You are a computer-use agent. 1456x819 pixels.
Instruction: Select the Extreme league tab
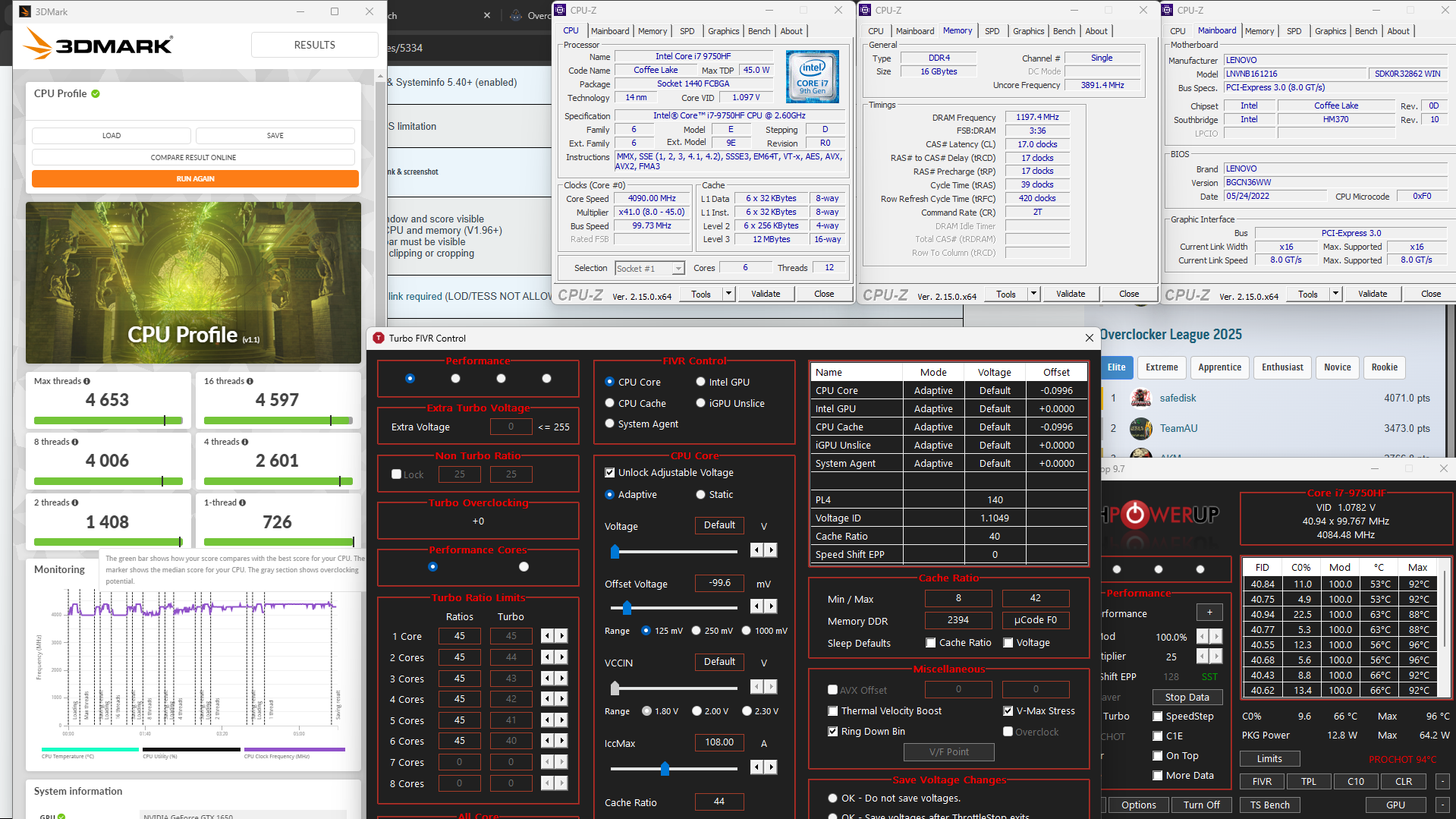click(1162, 367)
